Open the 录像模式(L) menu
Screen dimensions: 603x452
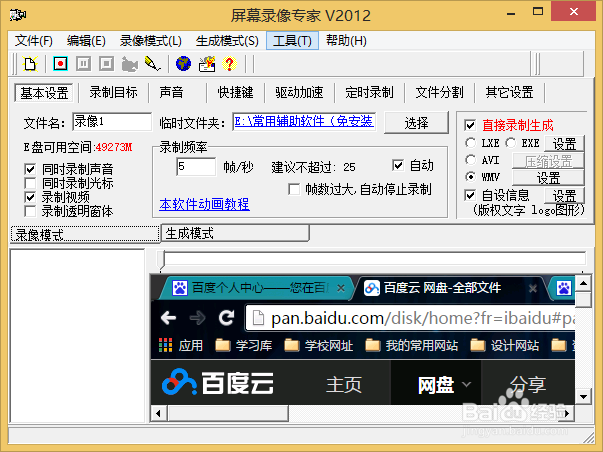151,41
